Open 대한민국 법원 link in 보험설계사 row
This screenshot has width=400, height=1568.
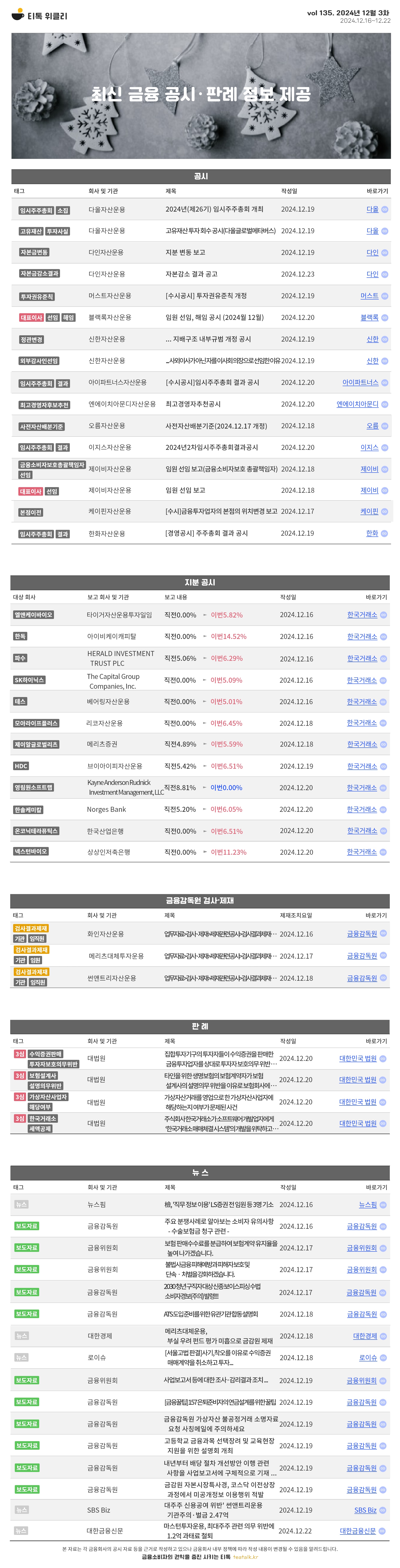pyautogui.click(x=358, y=1080)
